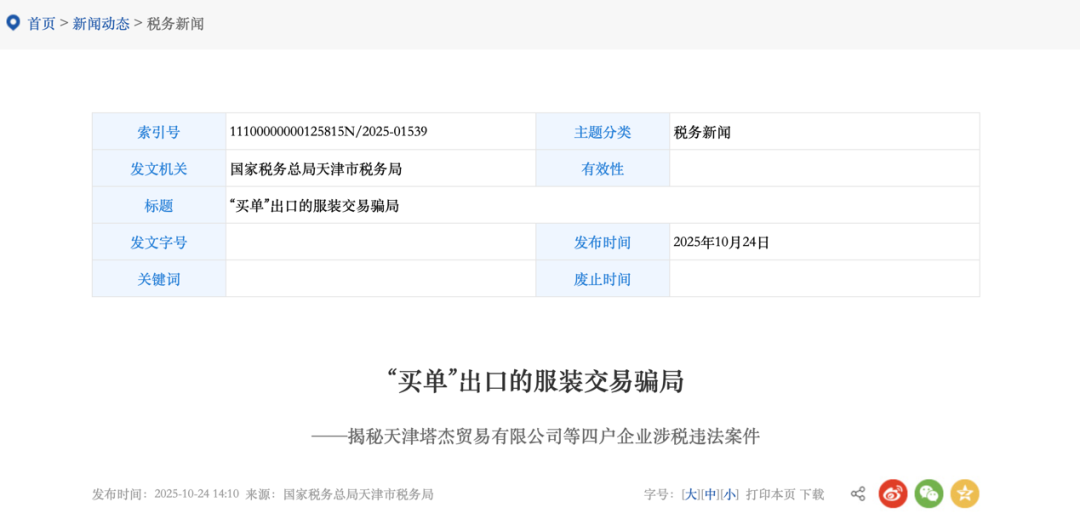Viewport: 1080px width, 519px height.
Task: Go to 首页 in breadcrumb
Action: coord(41,23)
